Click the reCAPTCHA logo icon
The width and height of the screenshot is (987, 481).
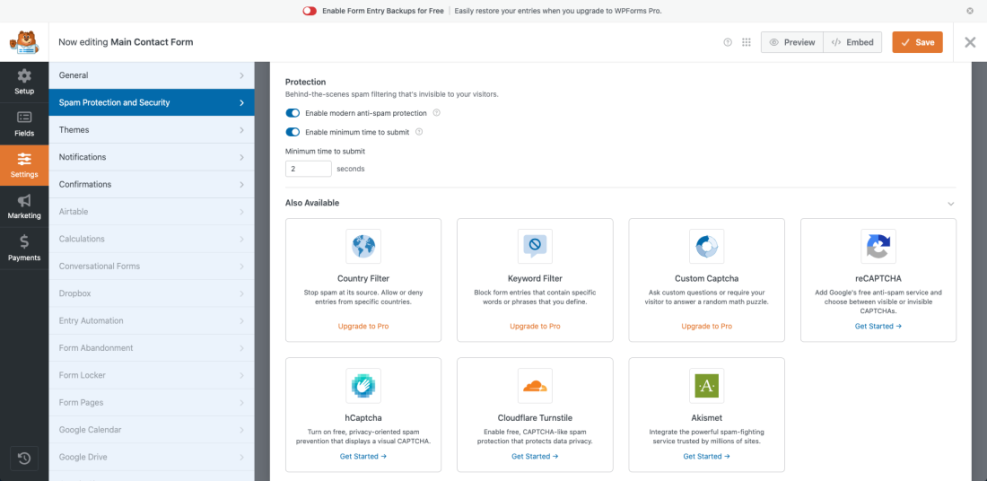pyautogui.click(x=878, y=246)
